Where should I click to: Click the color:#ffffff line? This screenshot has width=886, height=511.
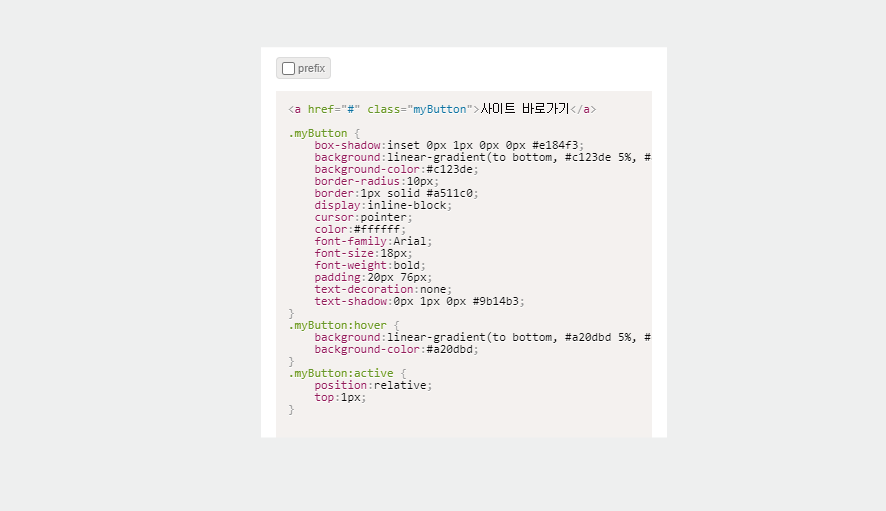360,229
